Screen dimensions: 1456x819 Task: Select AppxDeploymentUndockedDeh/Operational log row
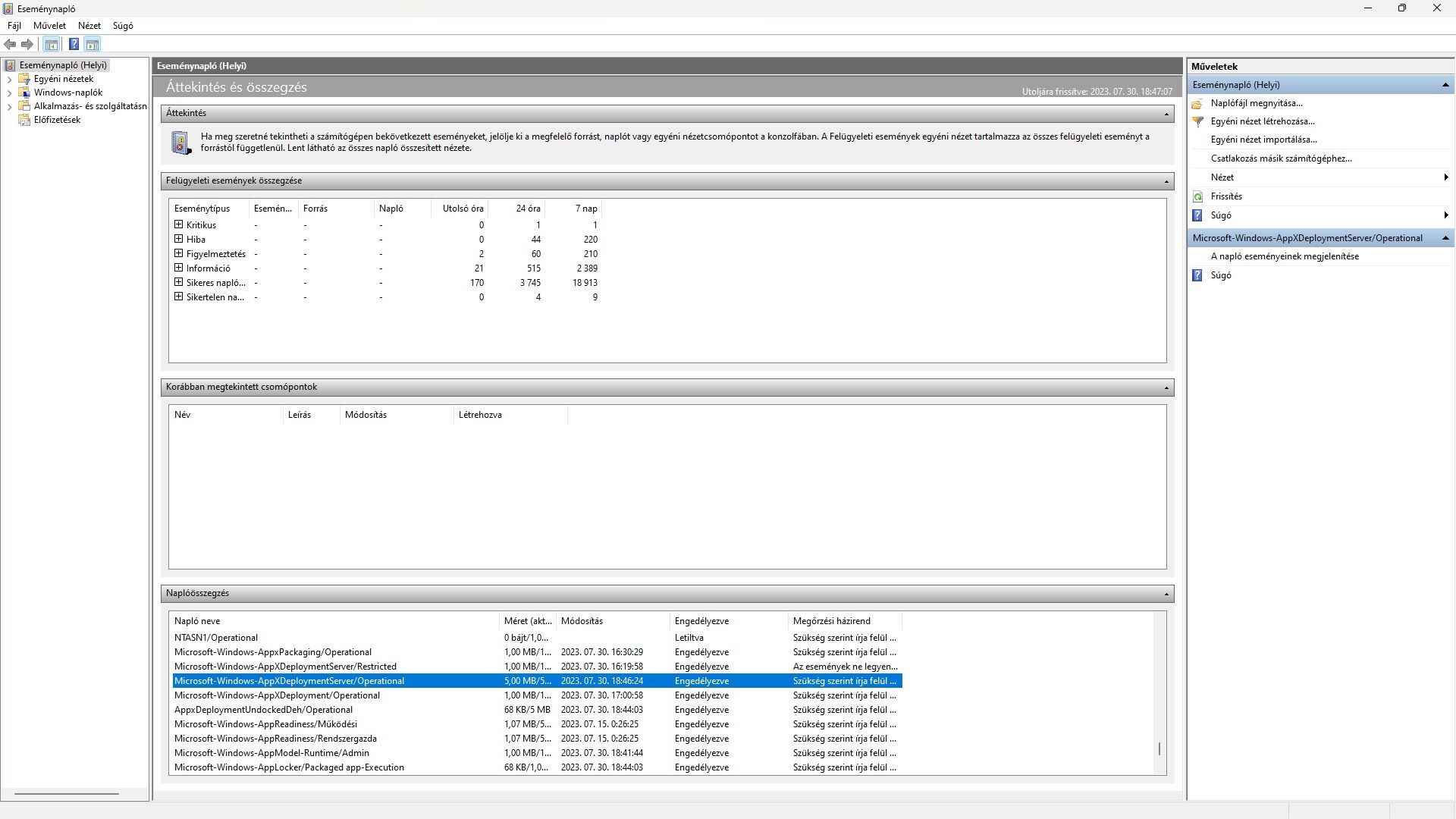[537, 710]
